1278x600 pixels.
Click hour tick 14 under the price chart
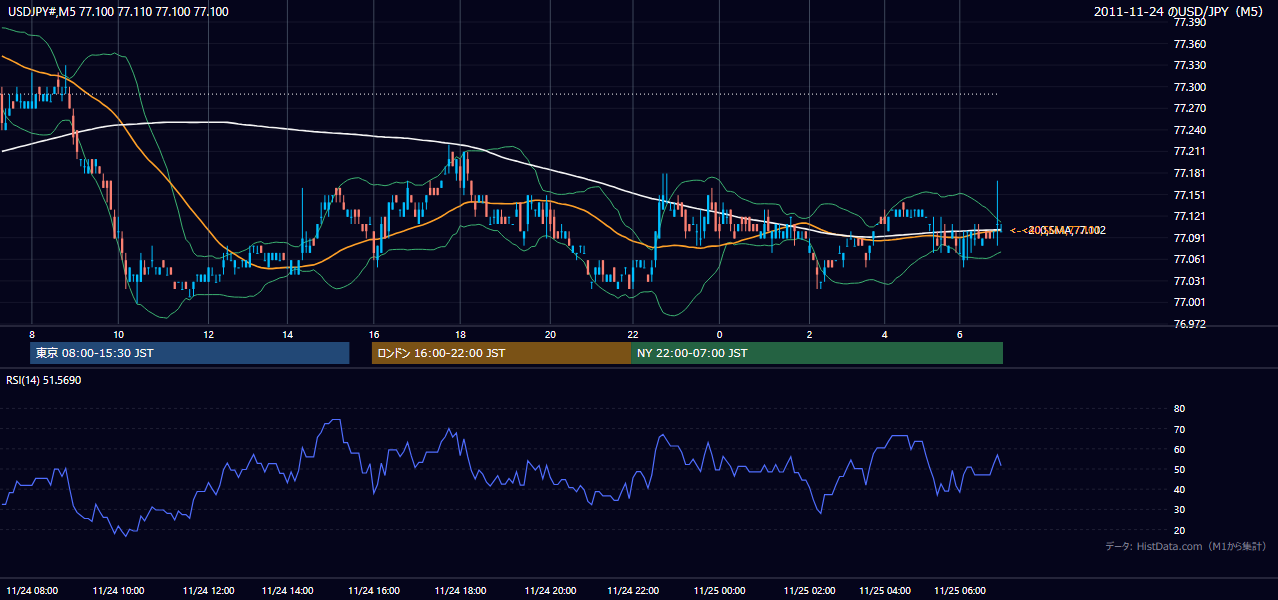point(288,334)
